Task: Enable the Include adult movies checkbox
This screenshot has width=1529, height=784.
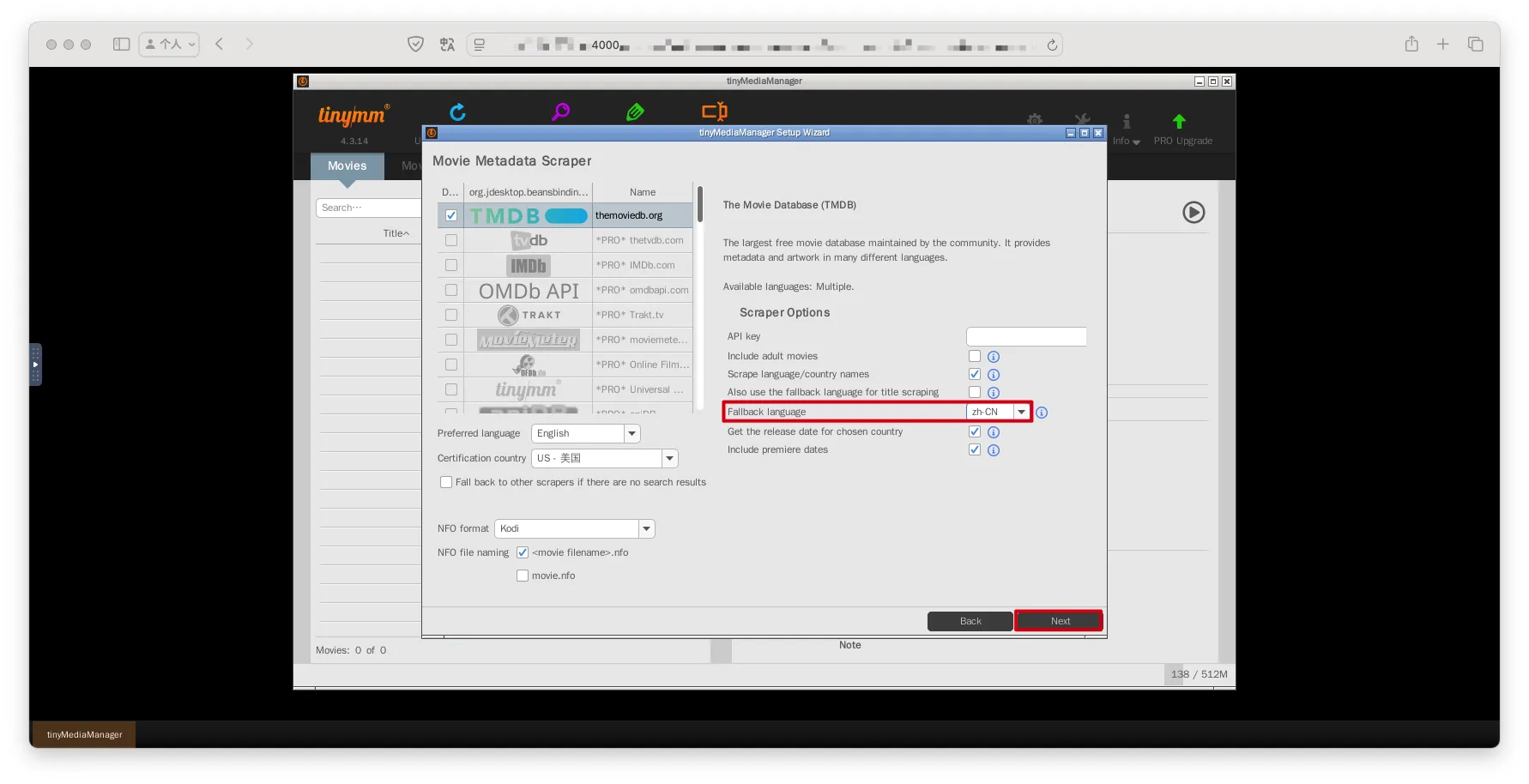Action: pos(974,356)
